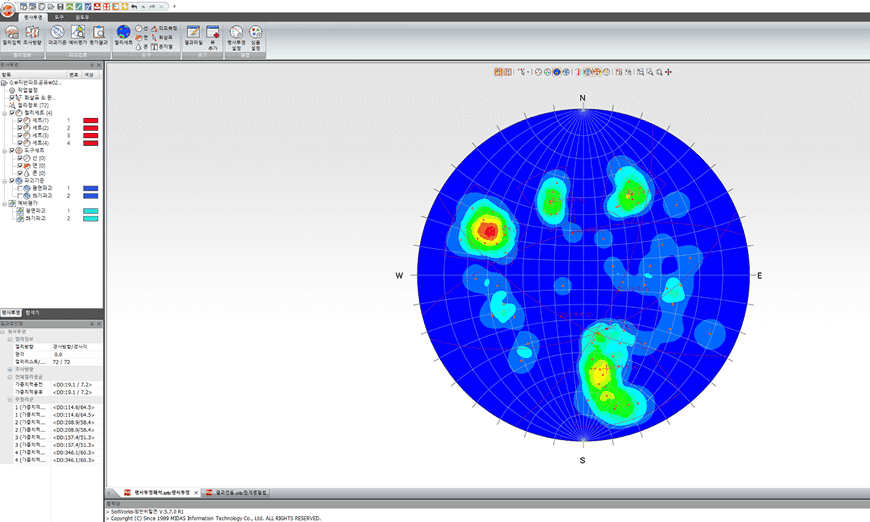Screen dimensions: 870x522
Task: Click the 뷰 추가 add view icon
Action: [x=213, y=38]
